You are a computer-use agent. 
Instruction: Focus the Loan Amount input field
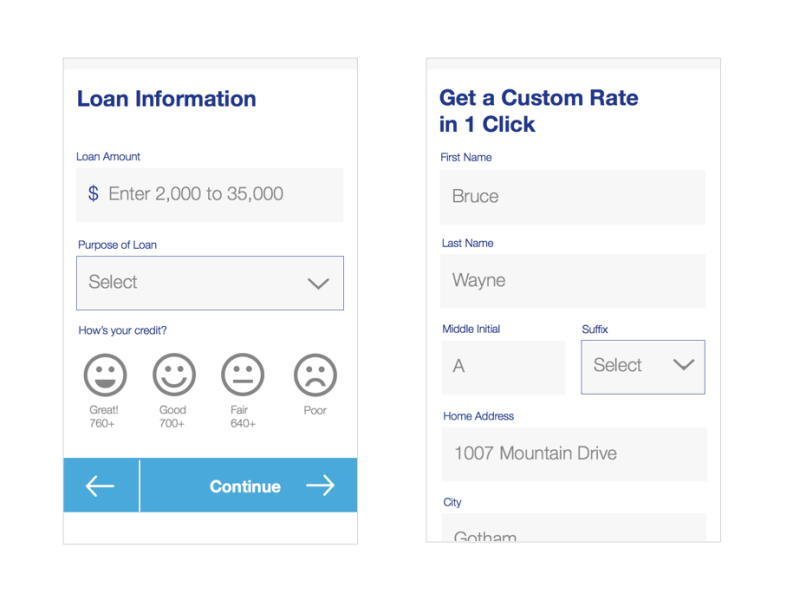(x=210, y=195)
